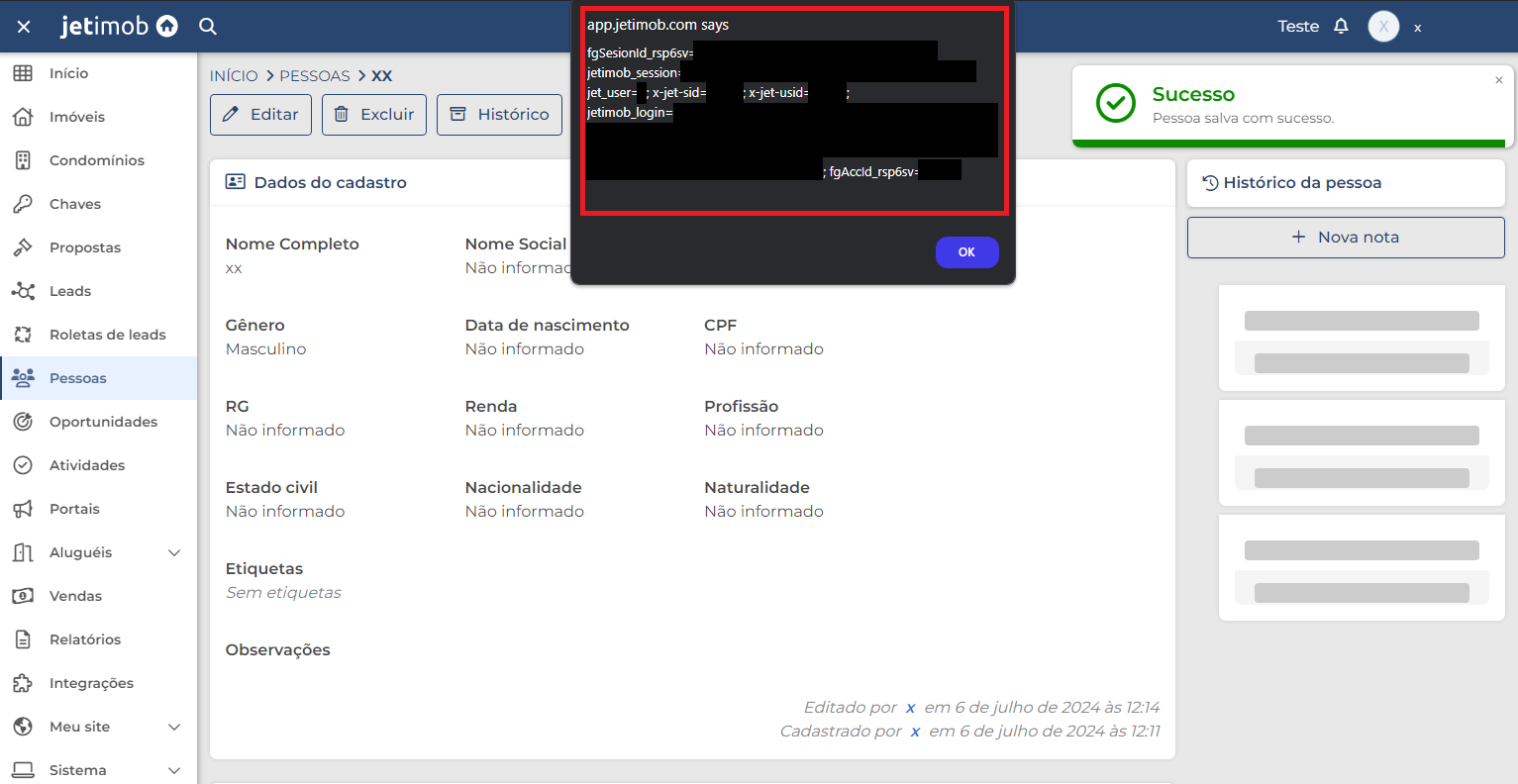Follow the INÍCIO breadcrumb link

(234, 76)
